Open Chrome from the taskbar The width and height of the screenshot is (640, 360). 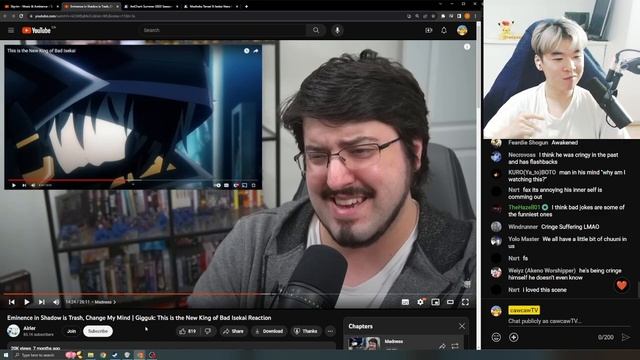click(103, 355)
